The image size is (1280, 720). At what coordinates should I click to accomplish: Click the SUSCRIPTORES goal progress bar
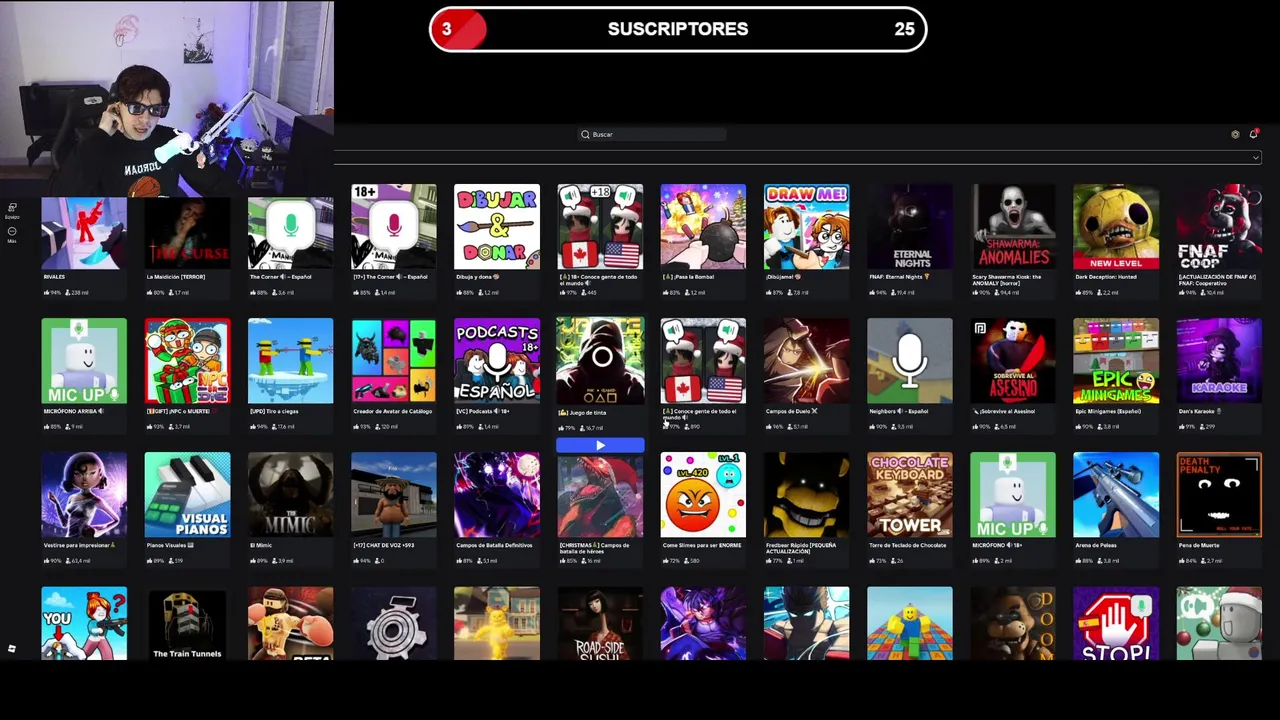[x=678, y=29]
